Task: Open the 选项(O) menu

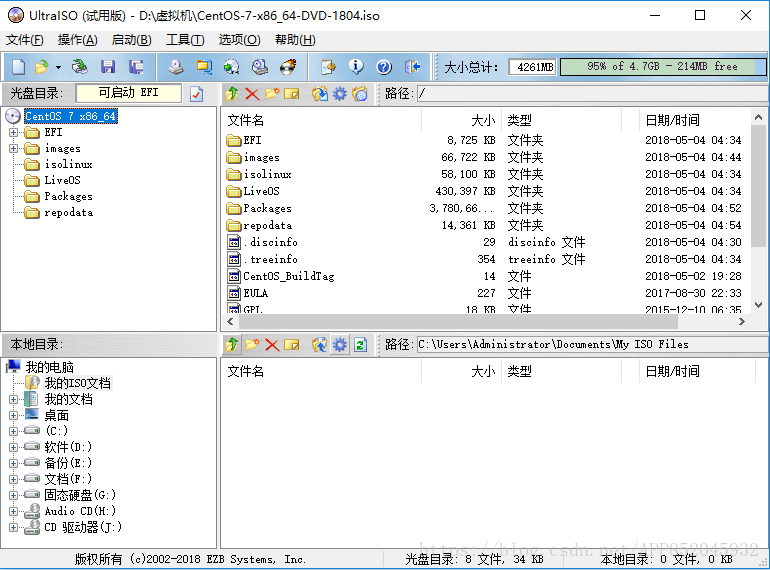Action: coord(239,40)
